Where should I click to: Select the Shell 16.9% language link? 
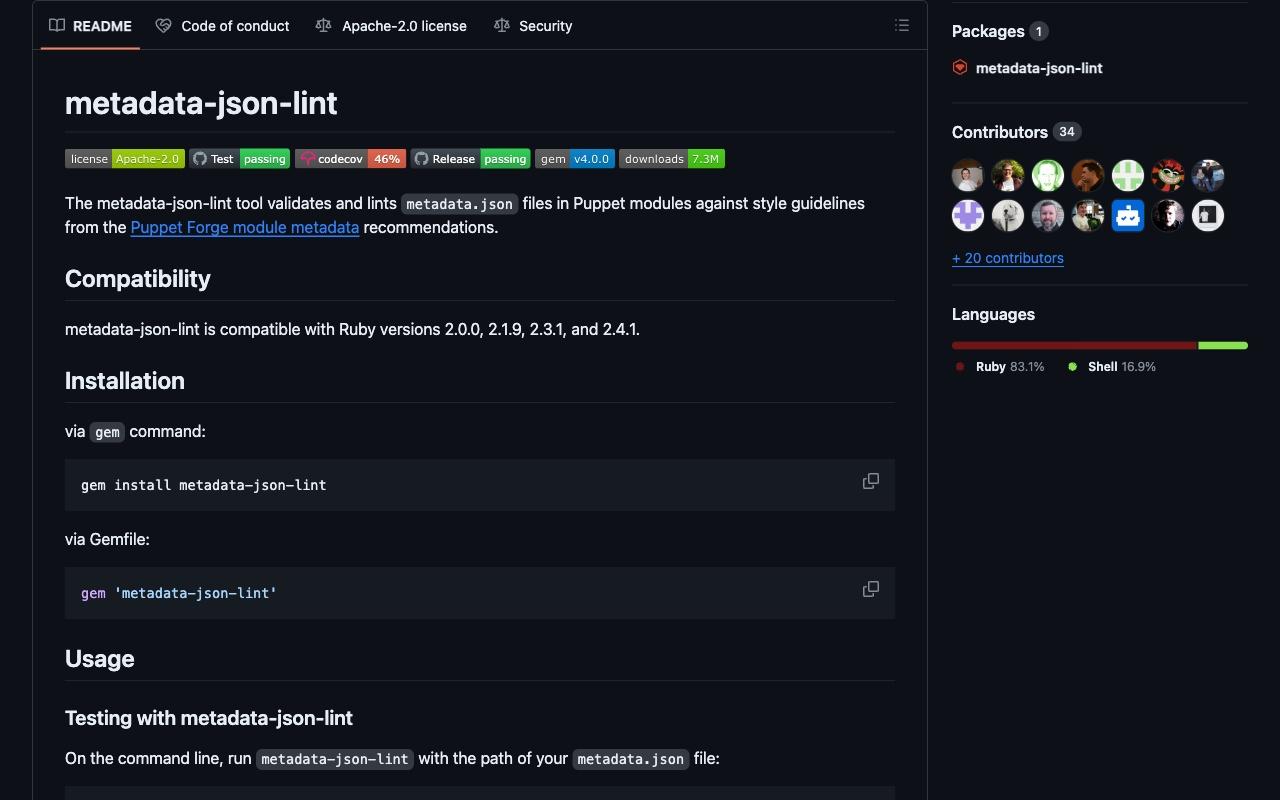[x=1111, y=367]
